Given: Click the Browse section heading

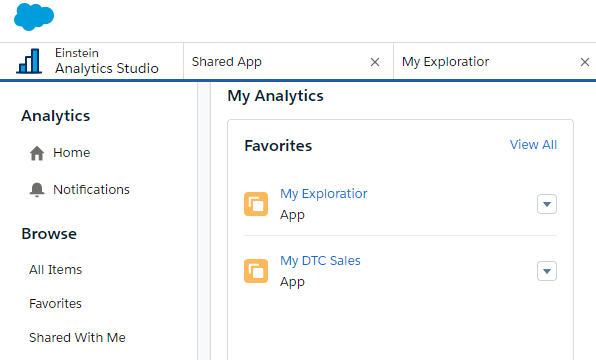Looking at the screenshot, I should 49,234.
